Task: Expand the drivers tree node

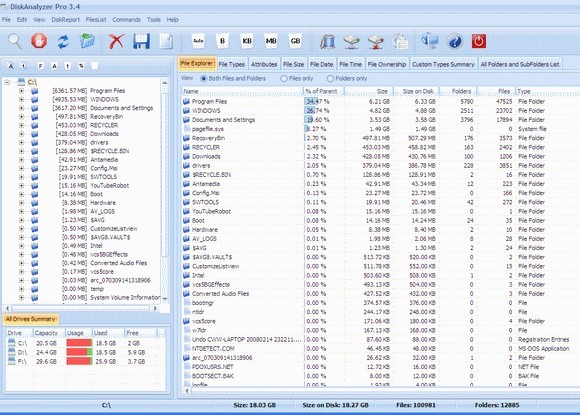Action: tap(21, 142)
